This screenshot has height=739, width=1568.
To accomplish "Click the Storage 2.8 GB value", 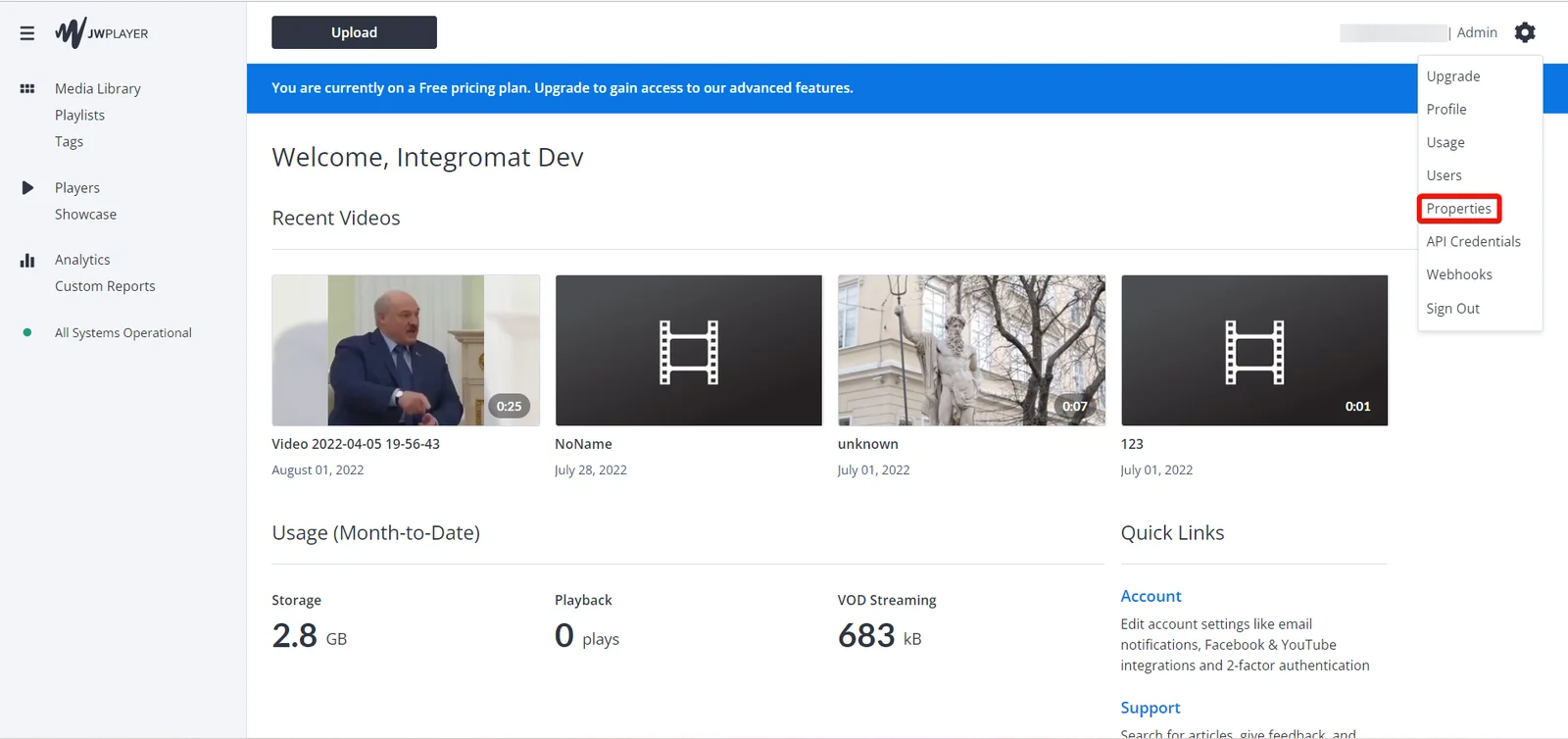I will click(310, 636).
